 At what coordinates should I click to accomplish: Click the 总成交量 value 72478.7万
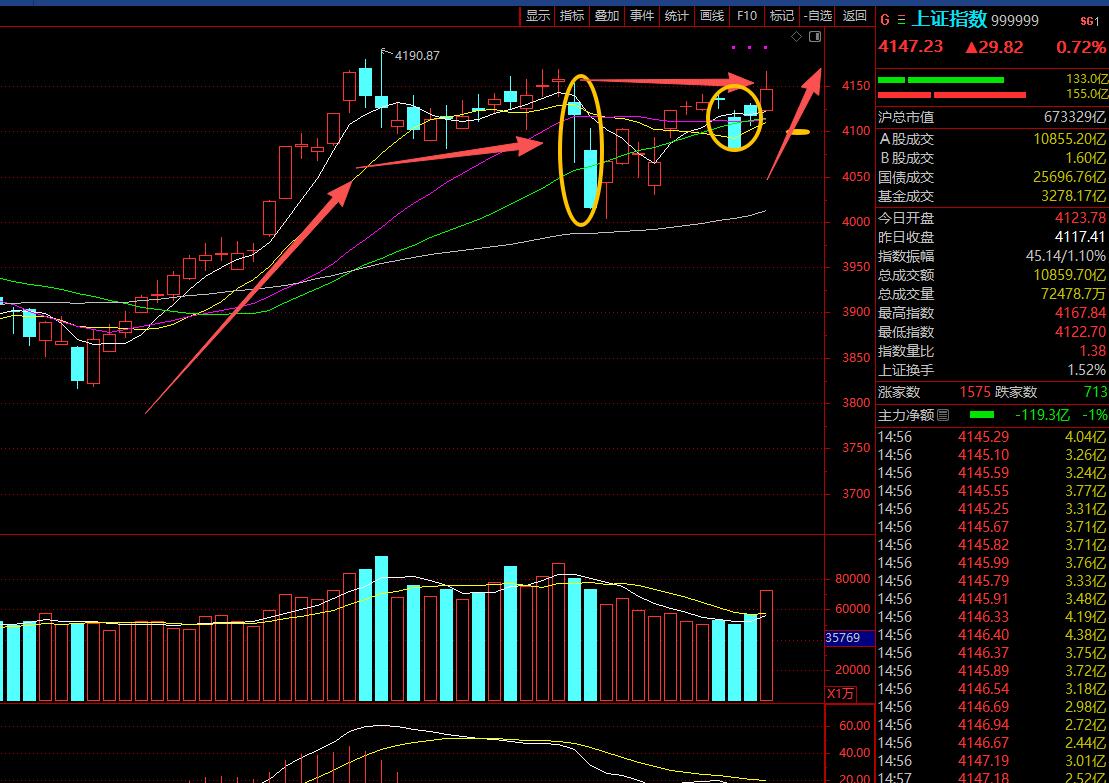point(1073,294)
